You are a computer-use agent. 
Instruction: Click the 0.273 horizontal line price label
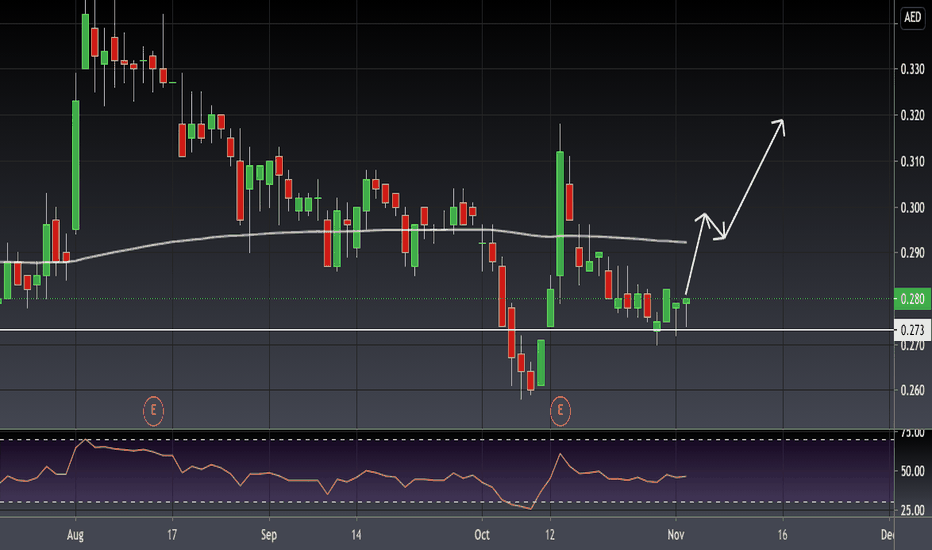coord(912,330)
